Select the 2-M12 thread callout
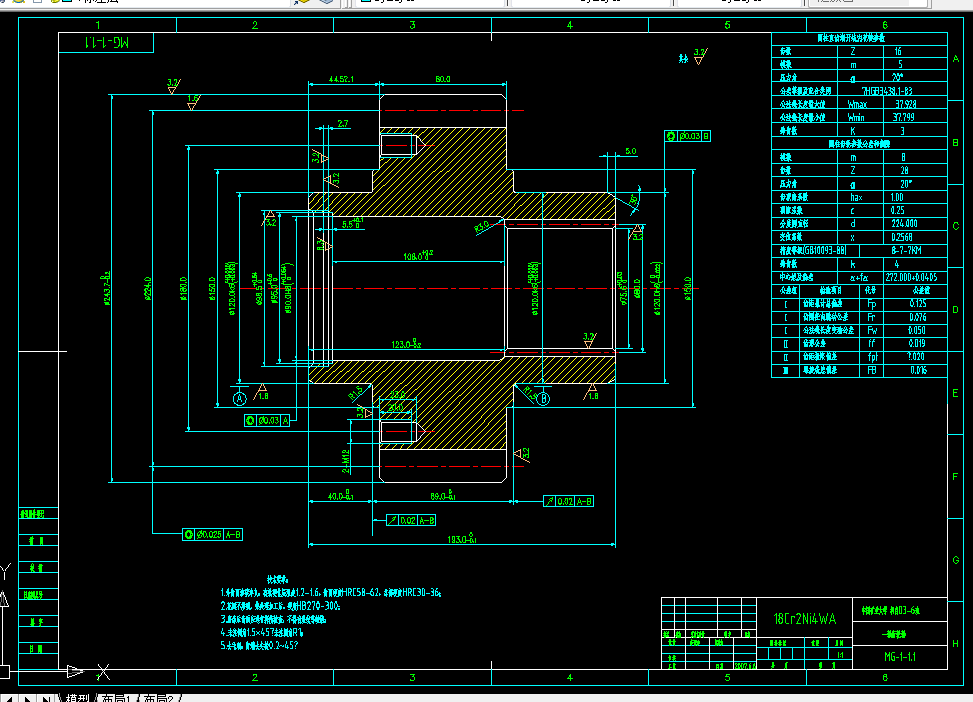This screenshot has width=973, height=702. point(346,461)
